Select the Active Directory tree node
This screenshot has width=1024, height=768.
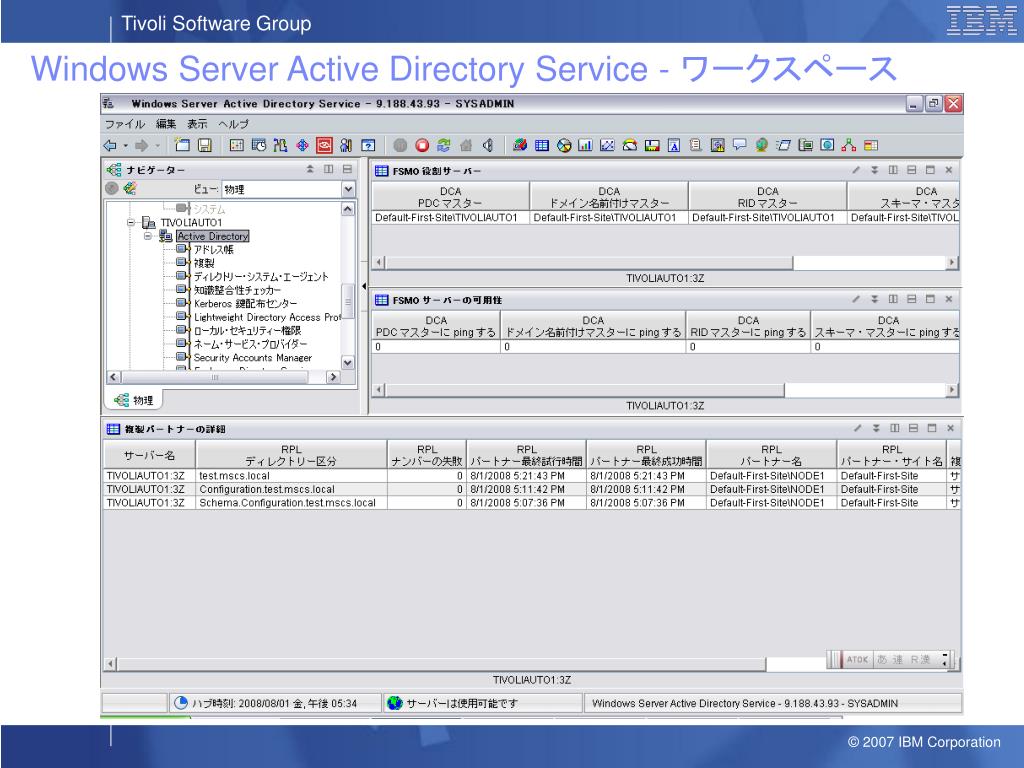click(213, 236)
